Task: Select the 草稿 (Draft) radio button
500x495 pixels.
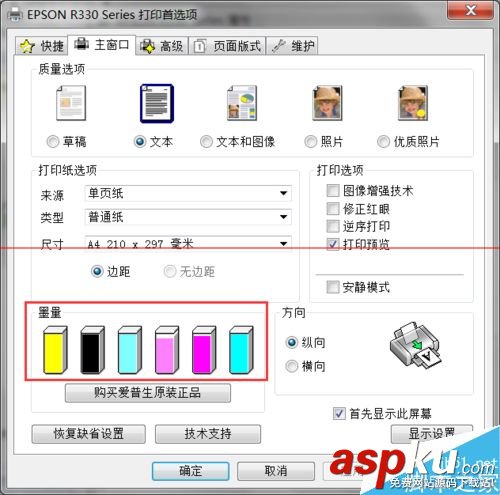Action: 53,142
